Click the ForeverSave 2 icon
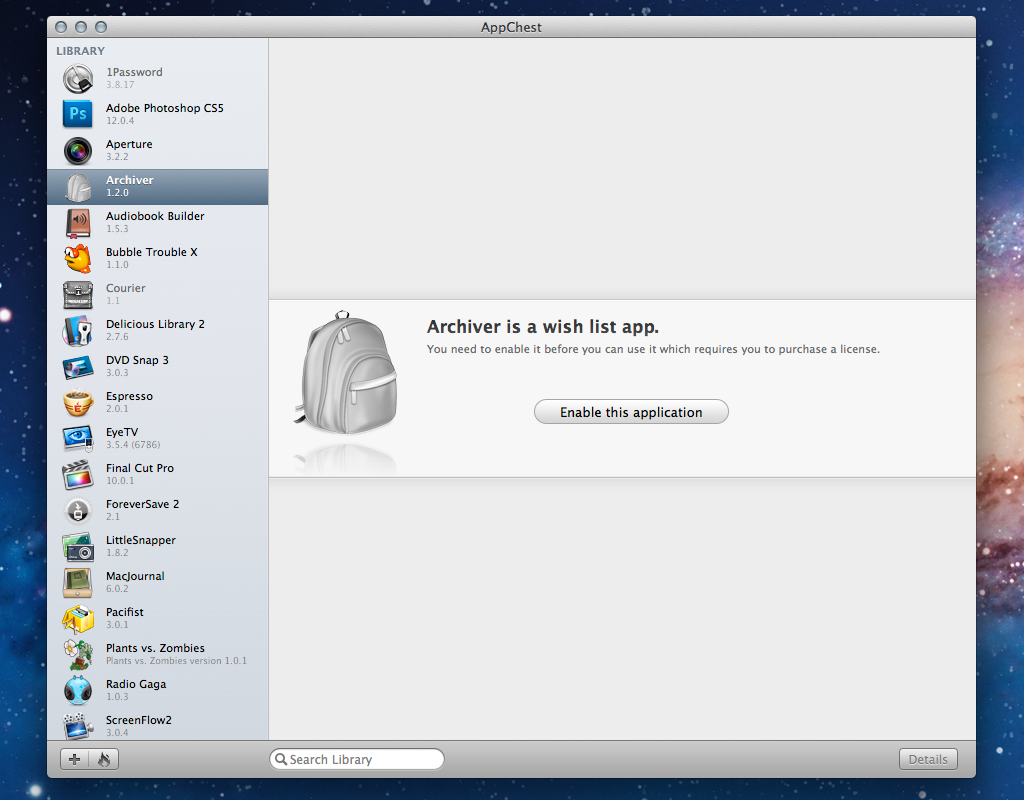1024x800 pixels. pos(78,511)
